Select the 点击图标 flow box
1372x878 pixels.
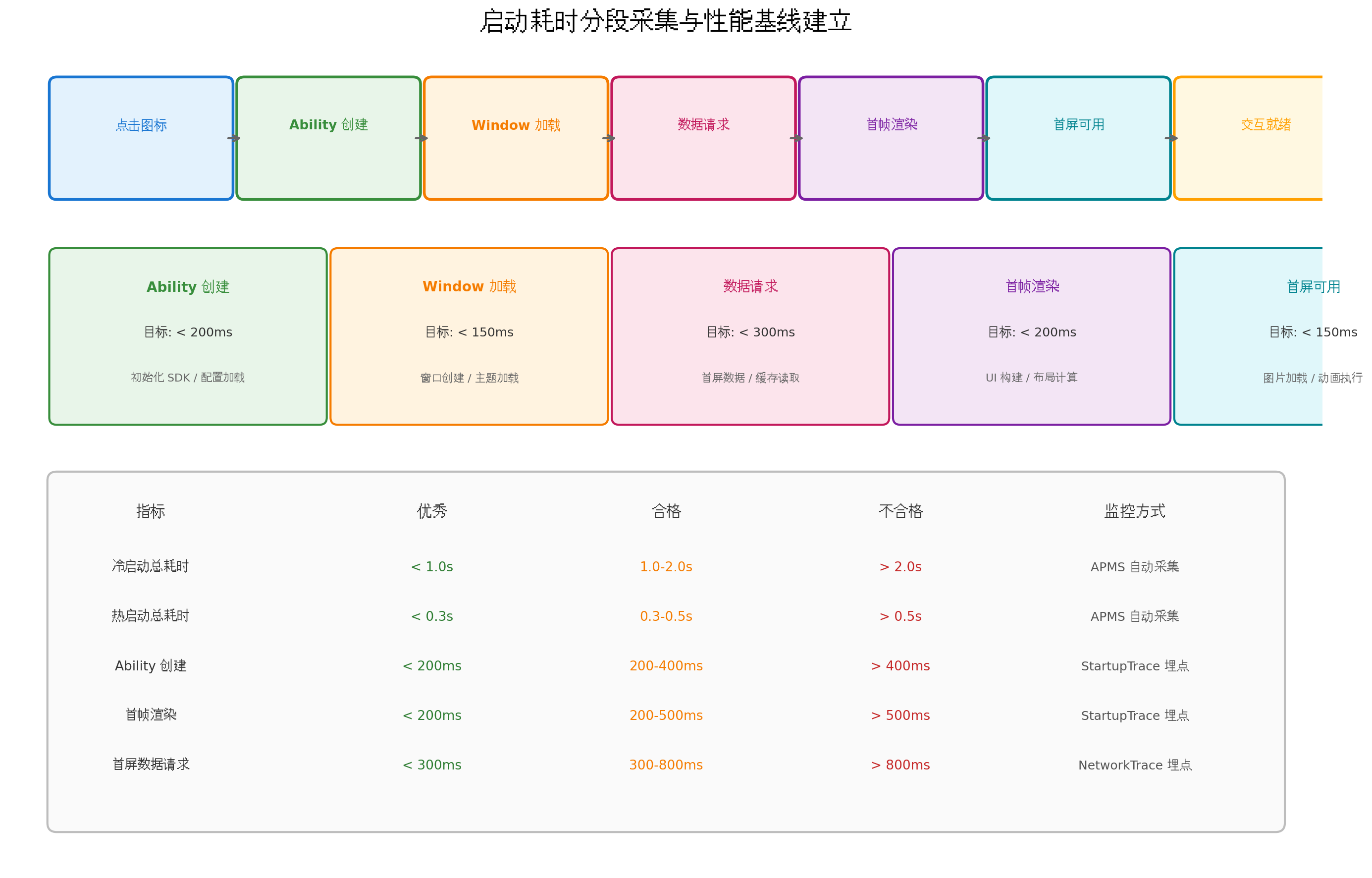[141, 138]
